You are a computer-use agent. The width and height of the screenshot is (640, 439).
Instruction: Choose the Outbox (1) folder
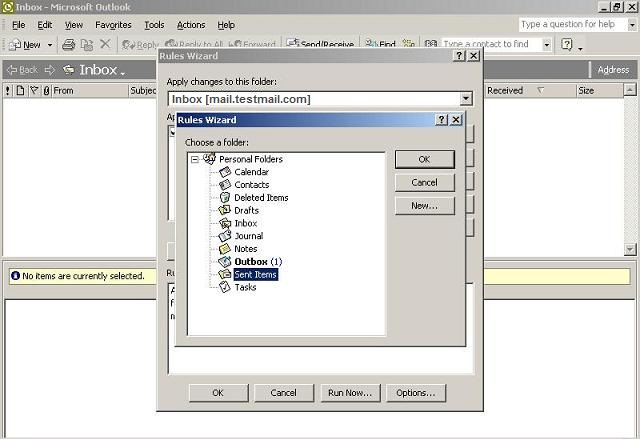click(258, 262)
